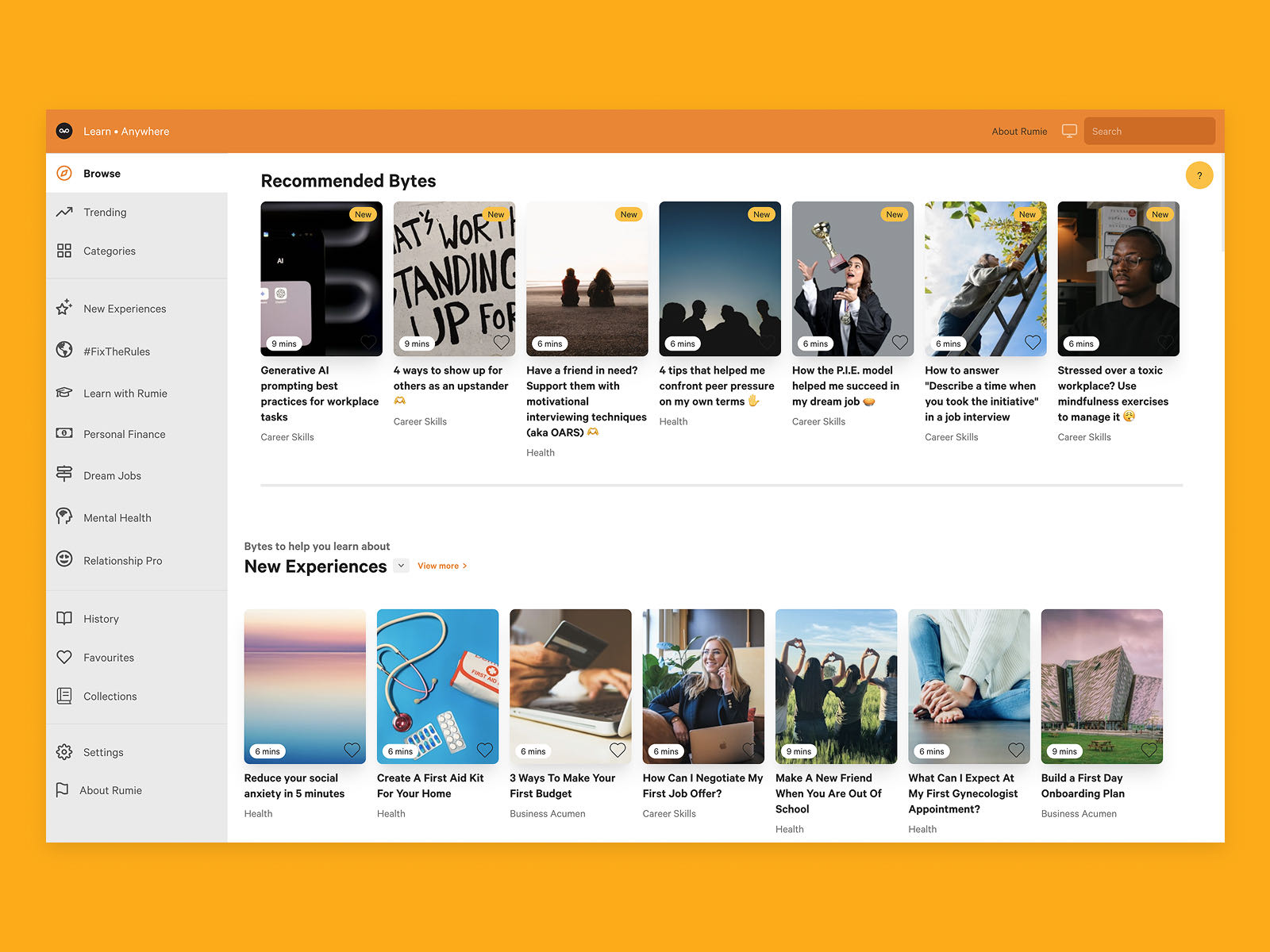The width and height of the screenshot is (1270, 952).
Task: Click the Rumie infinity logo icon
Action: 64,131
